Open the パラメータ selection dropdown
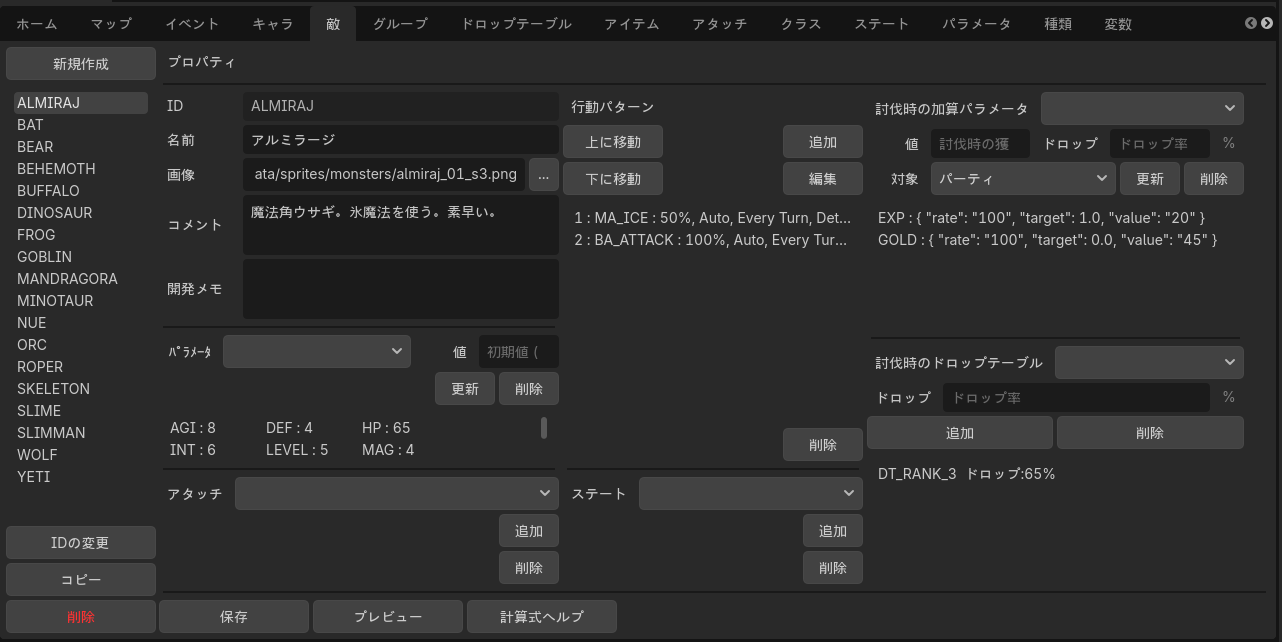The height and width of the screenshot is (642, 1282). tap(317, 351)
